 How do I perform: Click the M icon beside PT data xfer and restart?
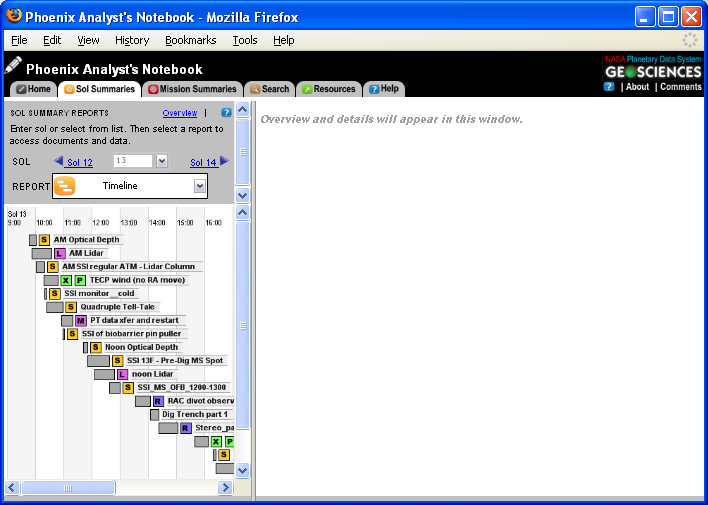(x=81, y=321)
